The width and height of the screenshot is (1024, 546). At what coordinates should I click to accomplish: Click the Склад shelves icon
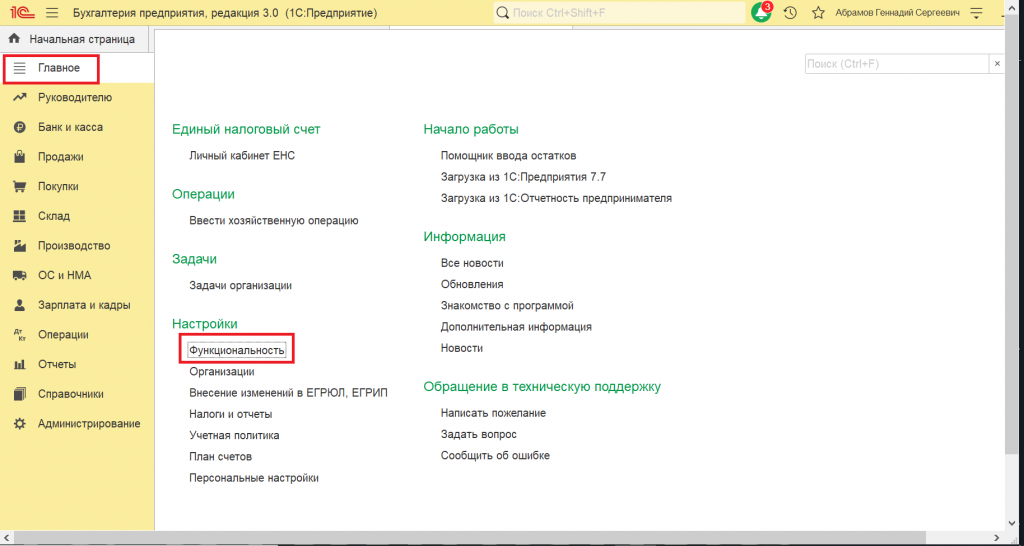[x=20, y=216]
